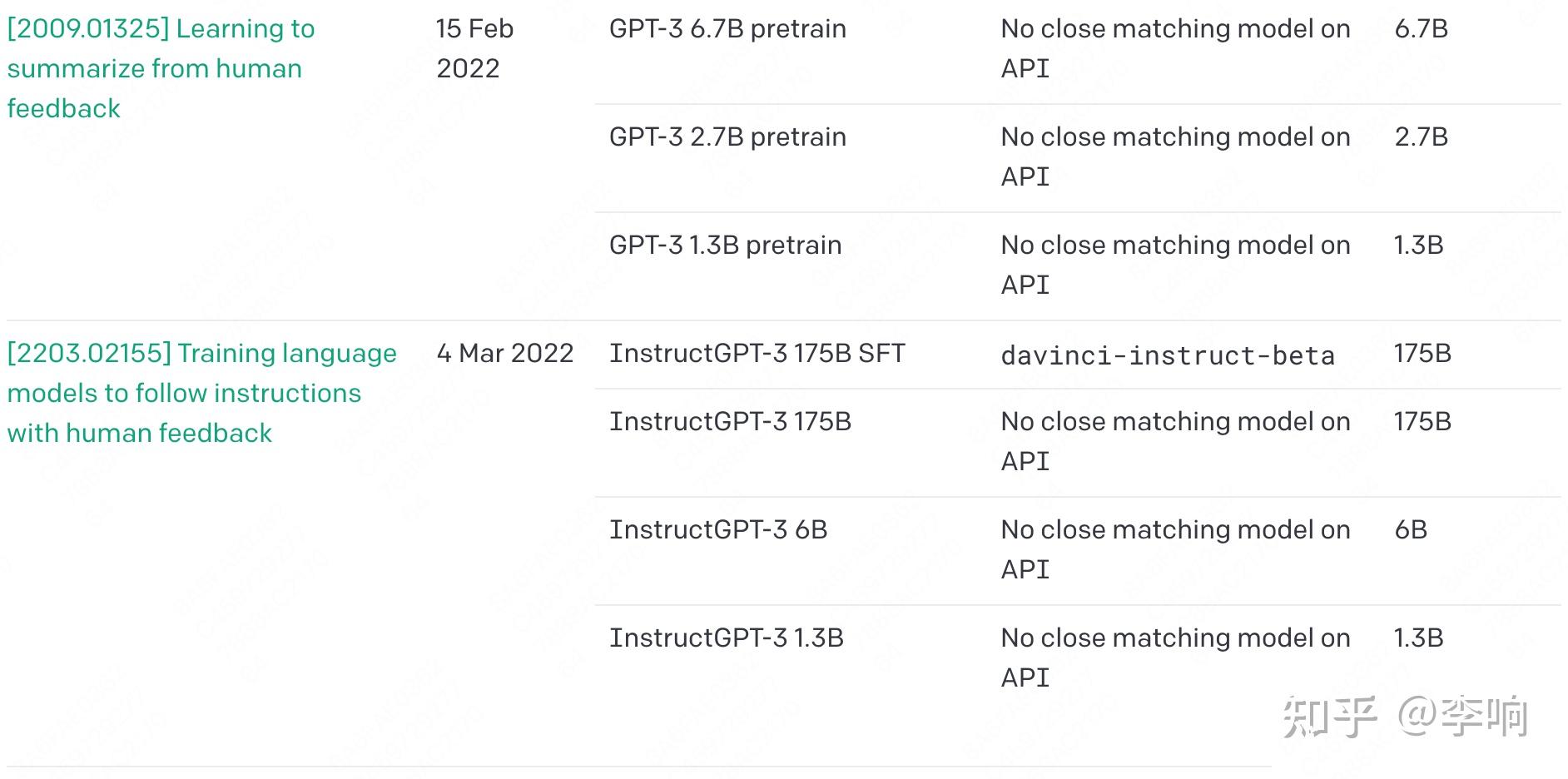Viewport: 1568px width, 779px height.
Task: Click the 6B size value
Action: pyautogui.click(x=1411, y=530)
